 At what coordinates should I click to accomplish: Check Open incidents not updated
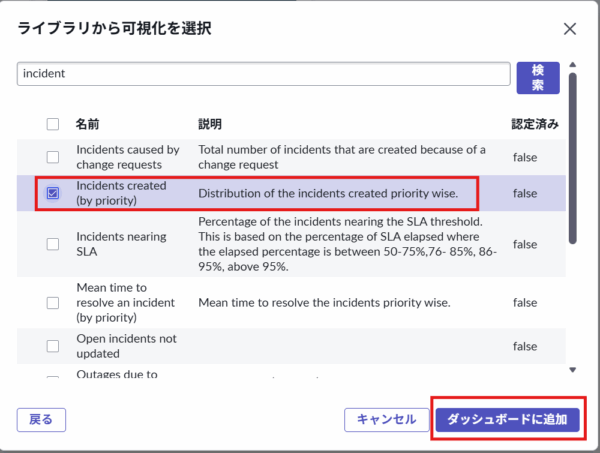pos(53,346)
